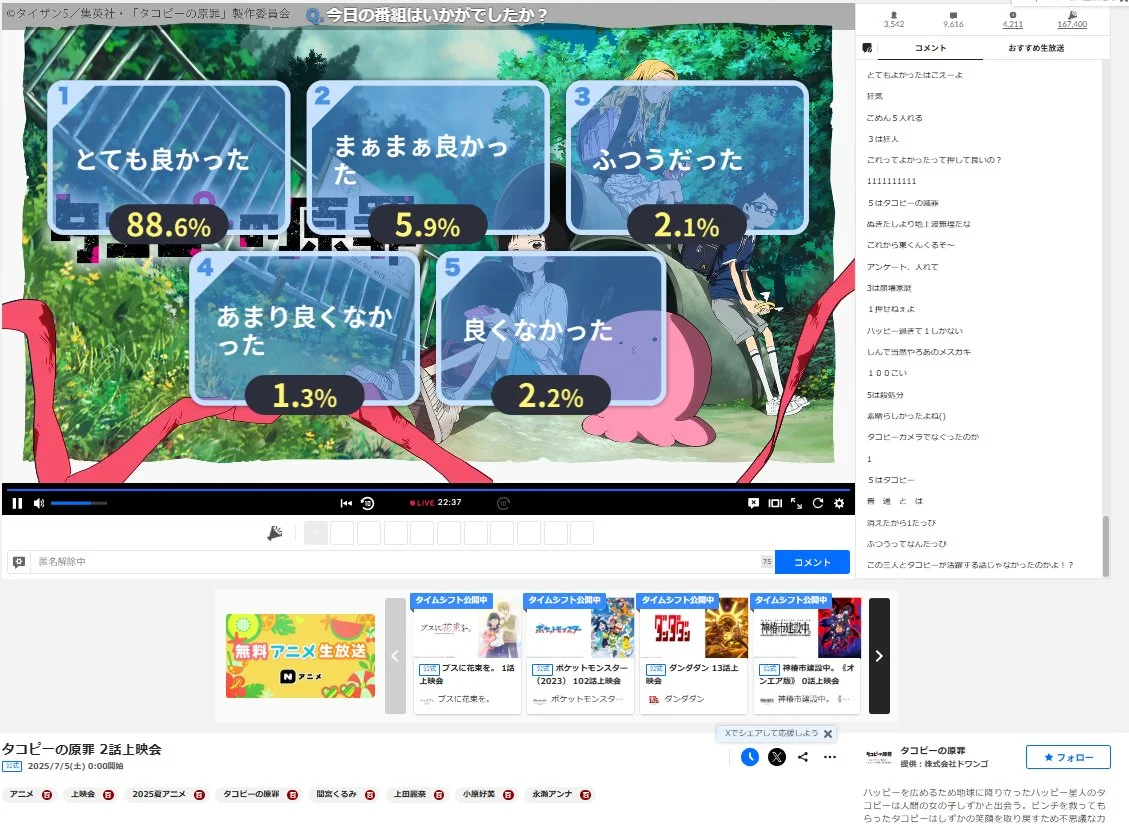Vote option 1 とても良かった
1129x824 pixels.
pos(168,157)
